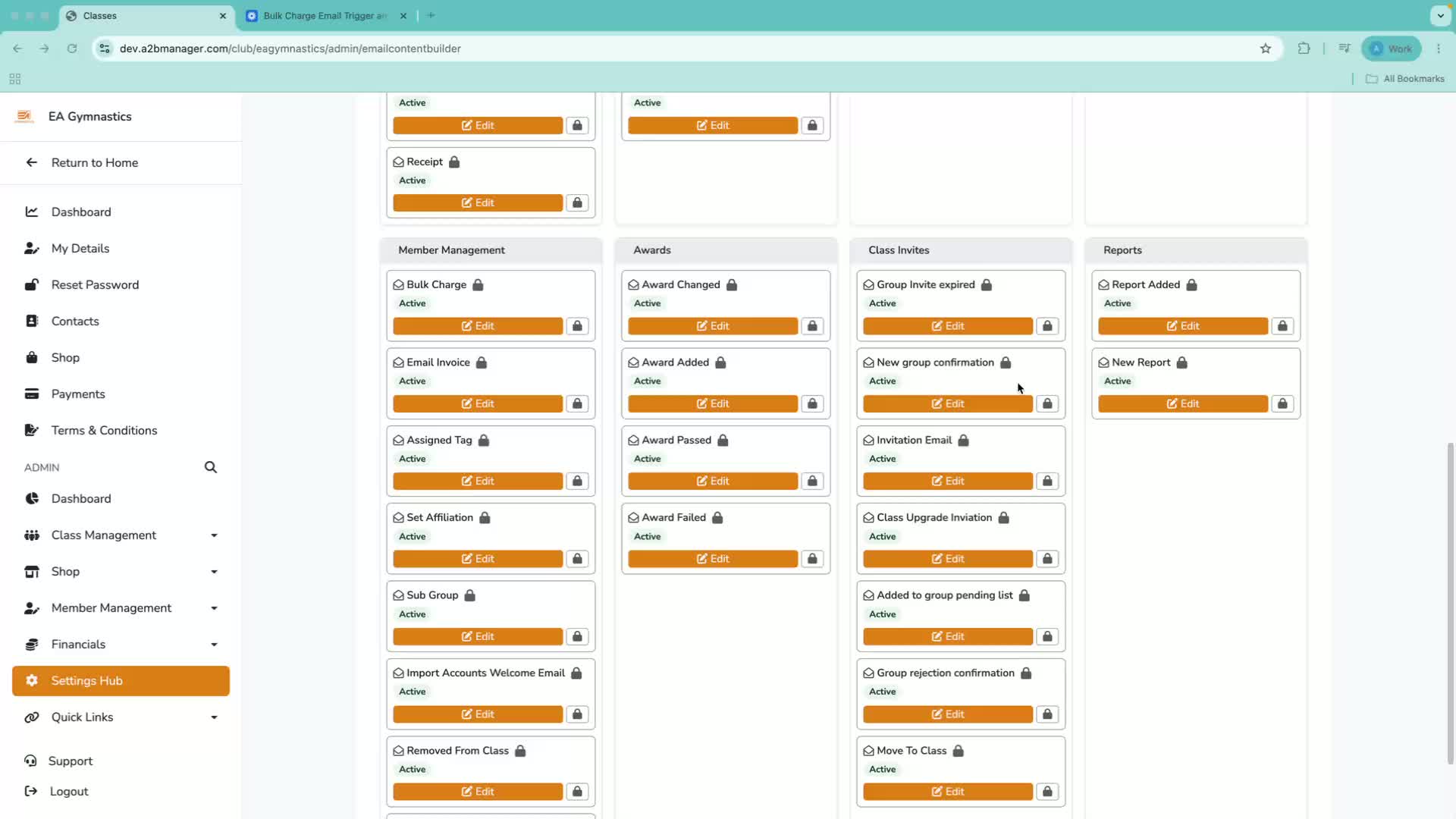Click envelope icon beside Group rejection confirmation
Image resolution: width=1456 pixels, height=819 pixels.
pos(868,673)
